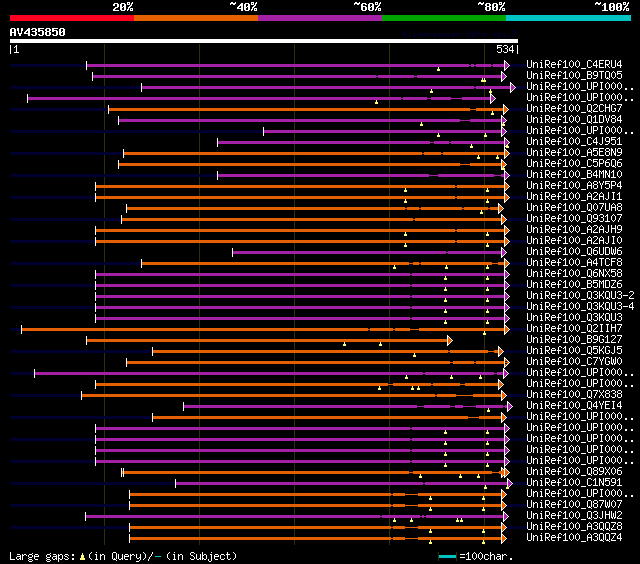The width and height of the screenshot is (640, 564).
Task: Open the UniRef100_Q87W07 entry
Action: coord(574,505)
